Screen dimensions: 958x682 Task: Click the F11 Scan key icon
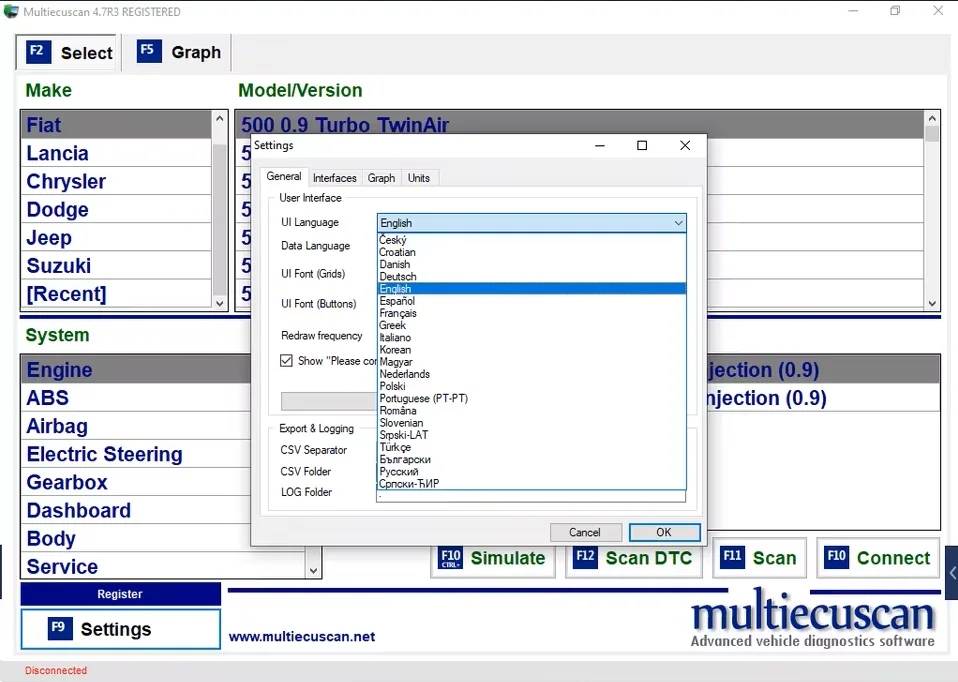(732, 558)
